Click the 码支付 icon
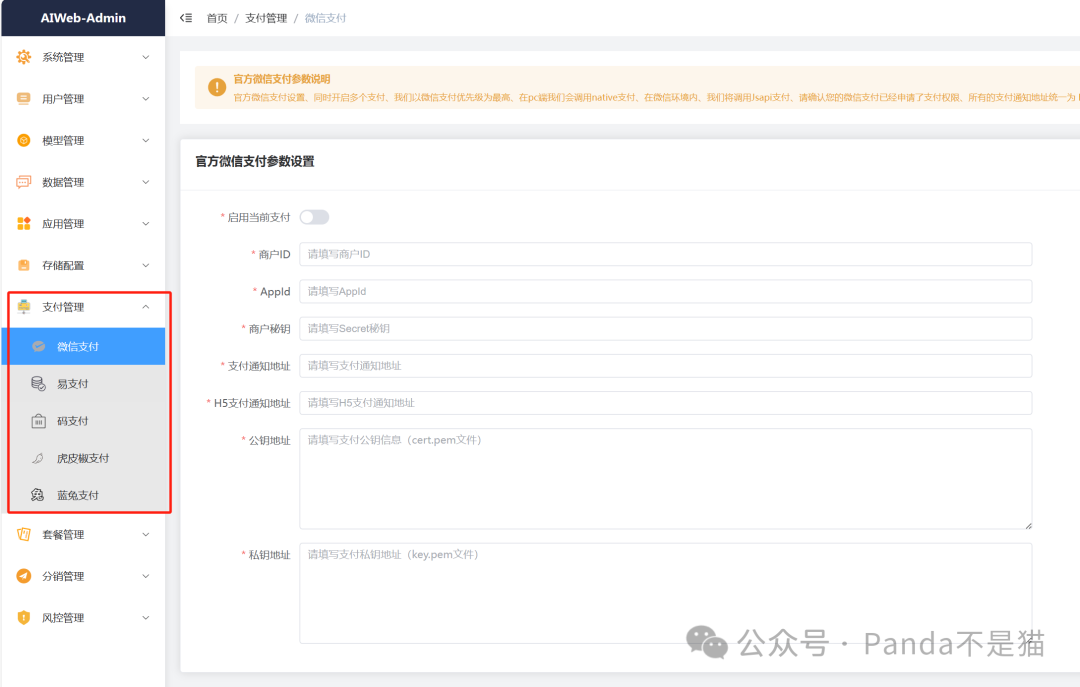The width and height of the screenshot is (1080, 687). click(x=39, y=421)
